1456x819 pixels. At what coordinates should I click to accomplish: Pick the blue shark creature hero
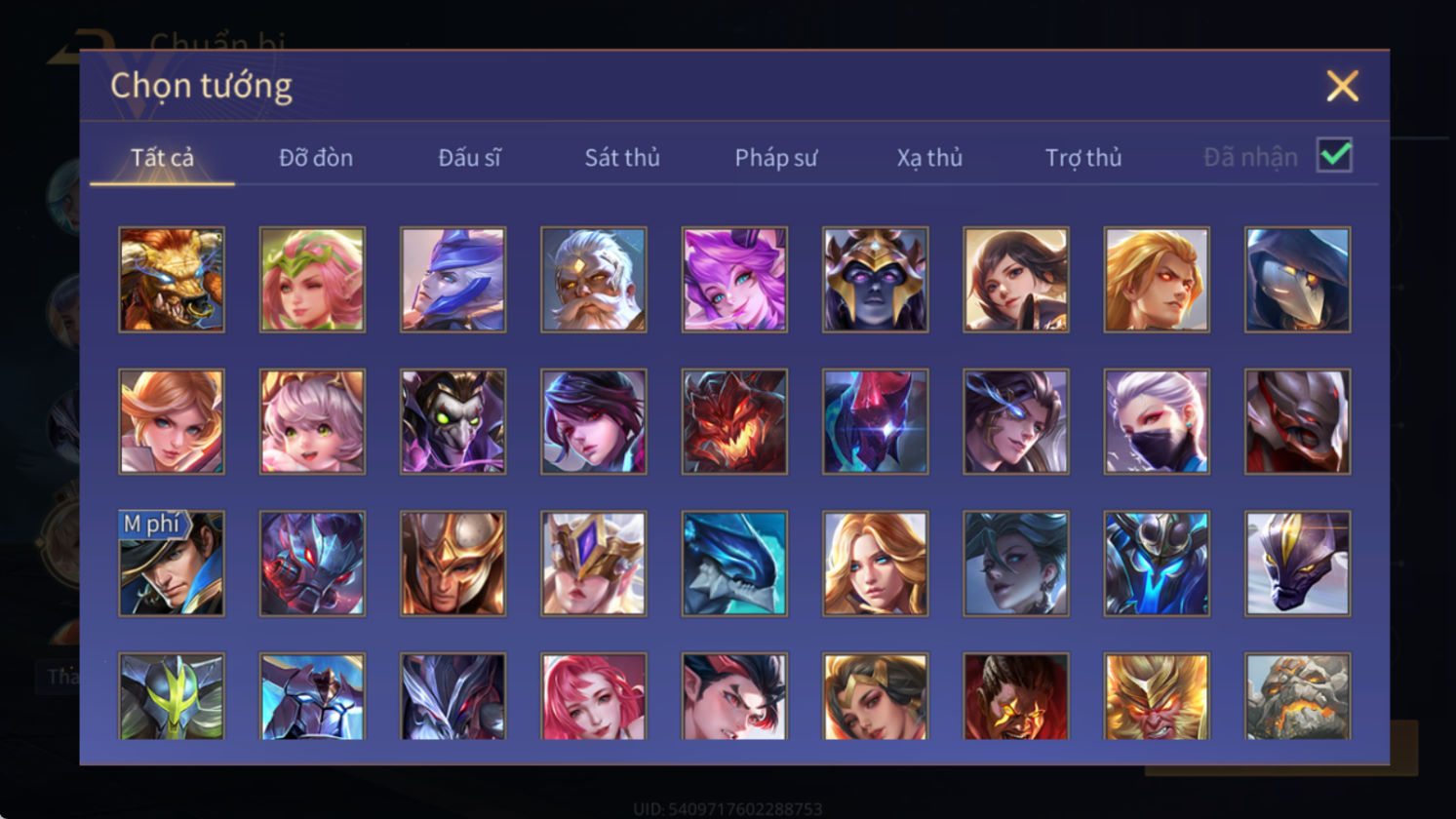tap(734, 564)
